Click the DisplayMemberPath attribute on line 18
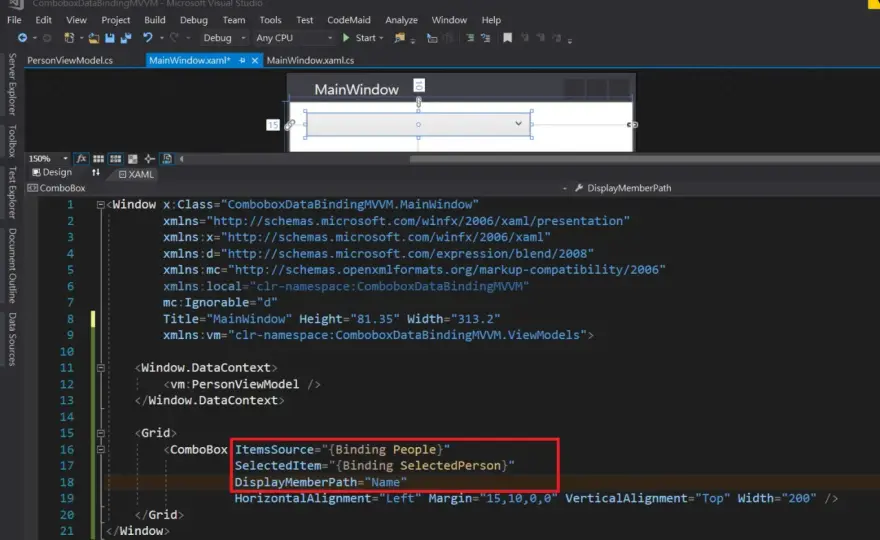The height and width of the screenshot is (540, 880). [x=296, y=482]
